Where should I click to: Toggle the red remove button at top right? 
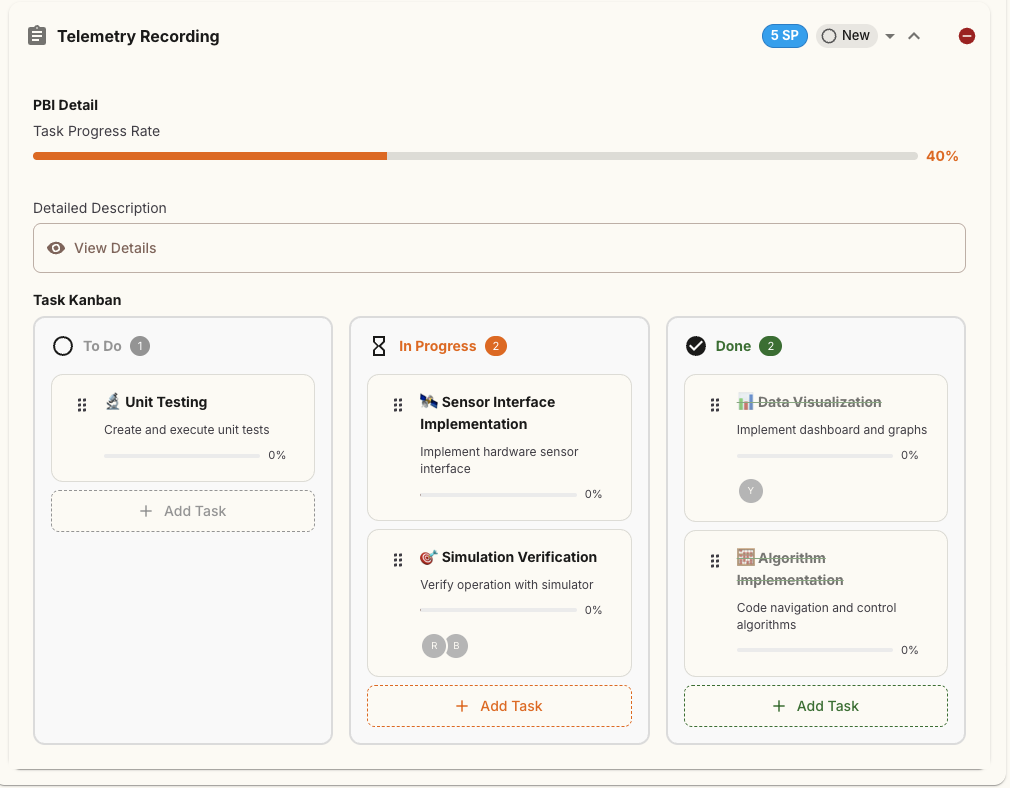tap(966, 35)
